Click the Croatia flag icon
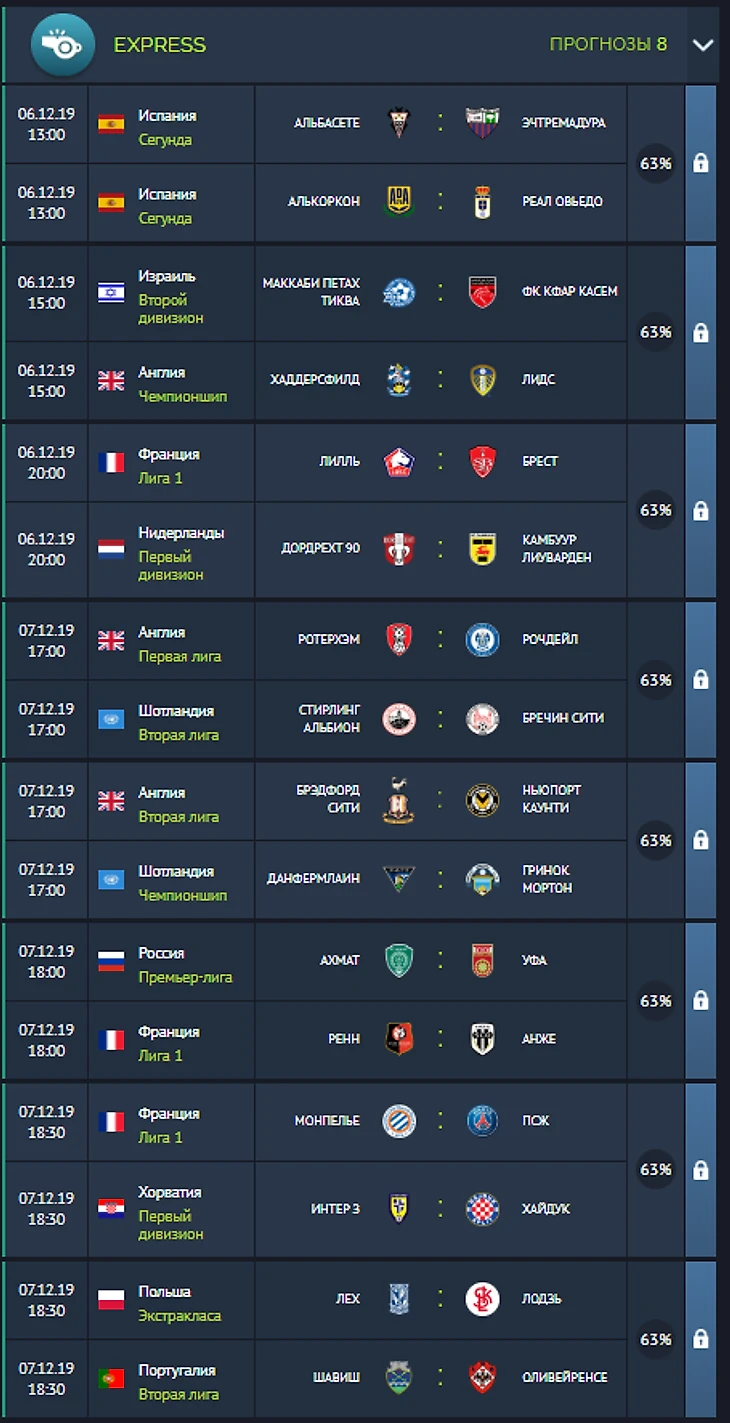This screenshot has height=1423, width=730. pyautogui.click(x=111, y=1209)
